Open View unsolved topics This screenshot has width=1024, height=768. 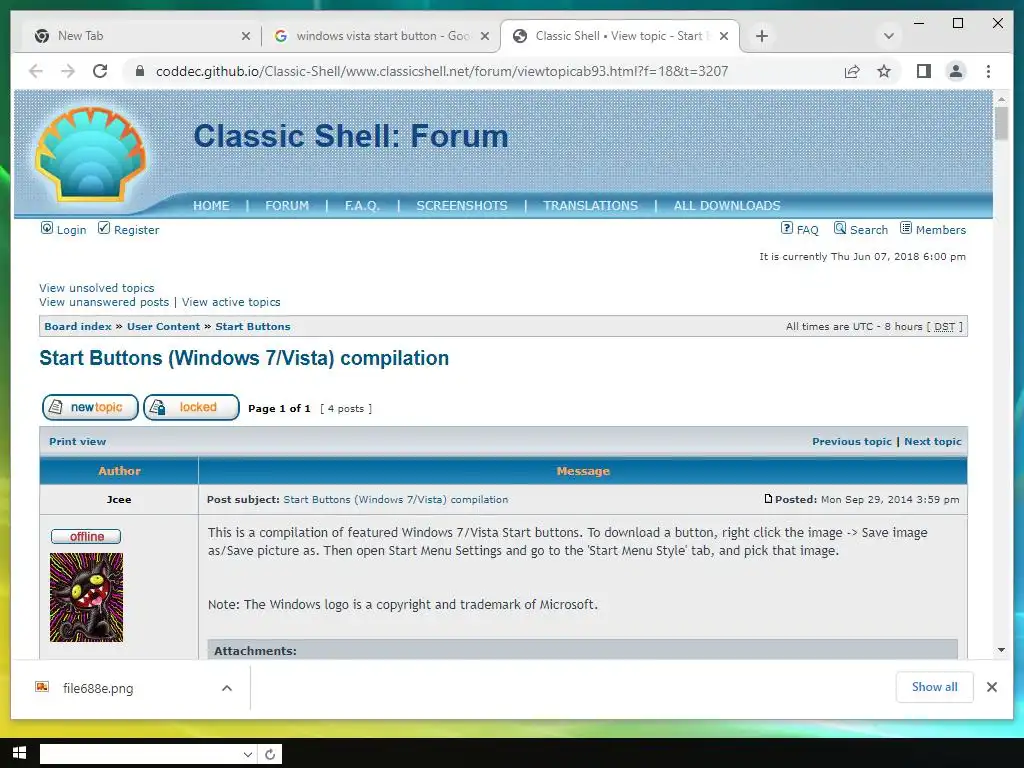pos(97,288)
